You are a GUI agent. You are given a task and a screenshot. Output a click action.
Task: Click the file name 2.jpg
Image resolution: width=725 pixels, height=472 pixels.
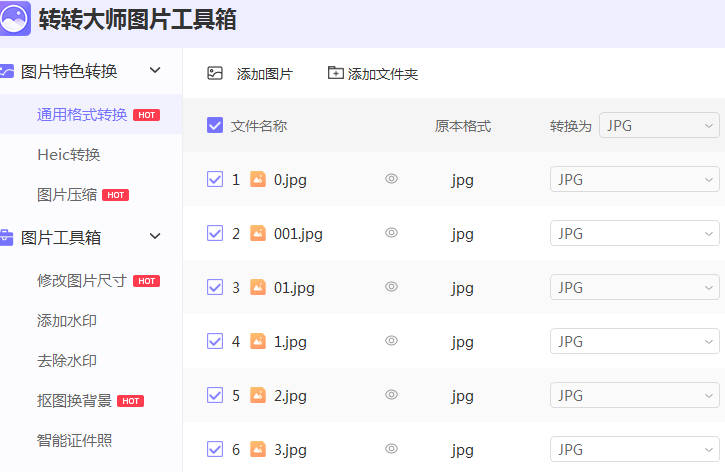click(290, 396)
